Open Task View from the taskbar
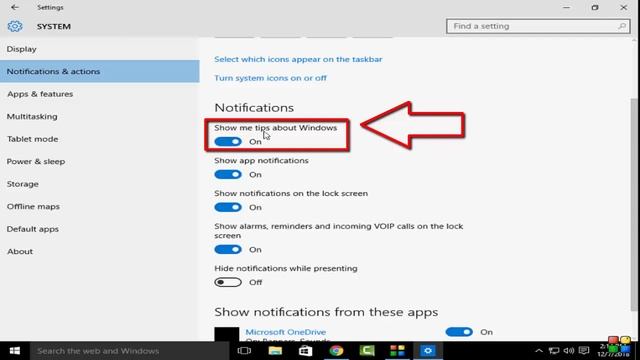The width and height of the screenshot is (640, 360). (244, 351)
